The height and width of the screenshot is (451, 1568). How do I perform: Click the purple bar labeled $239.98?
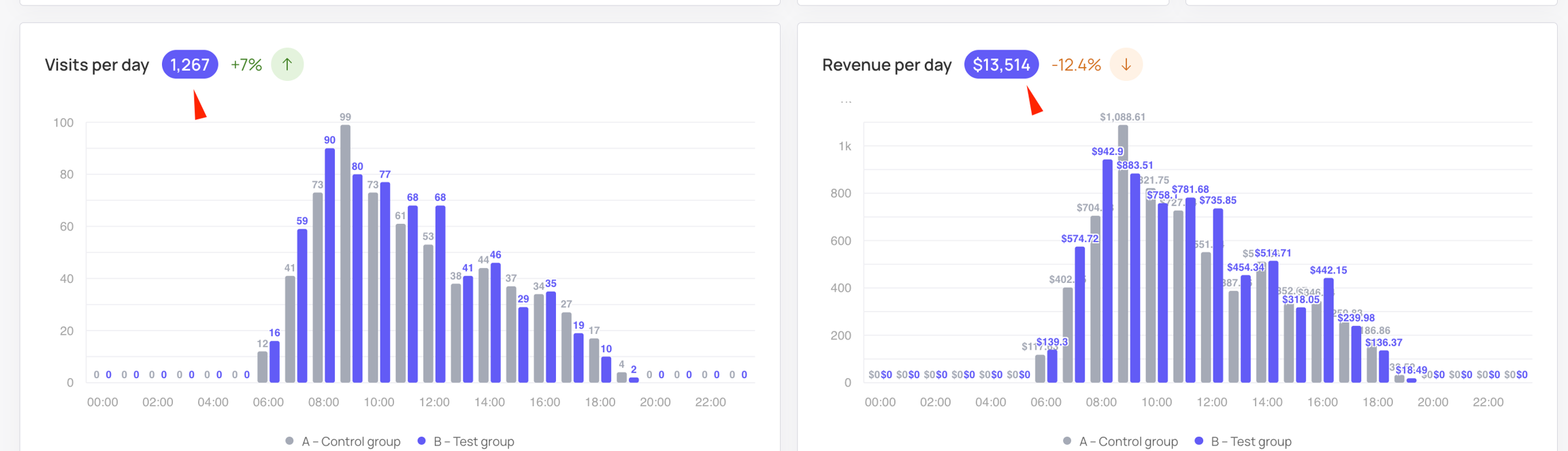coord(1356,354)
